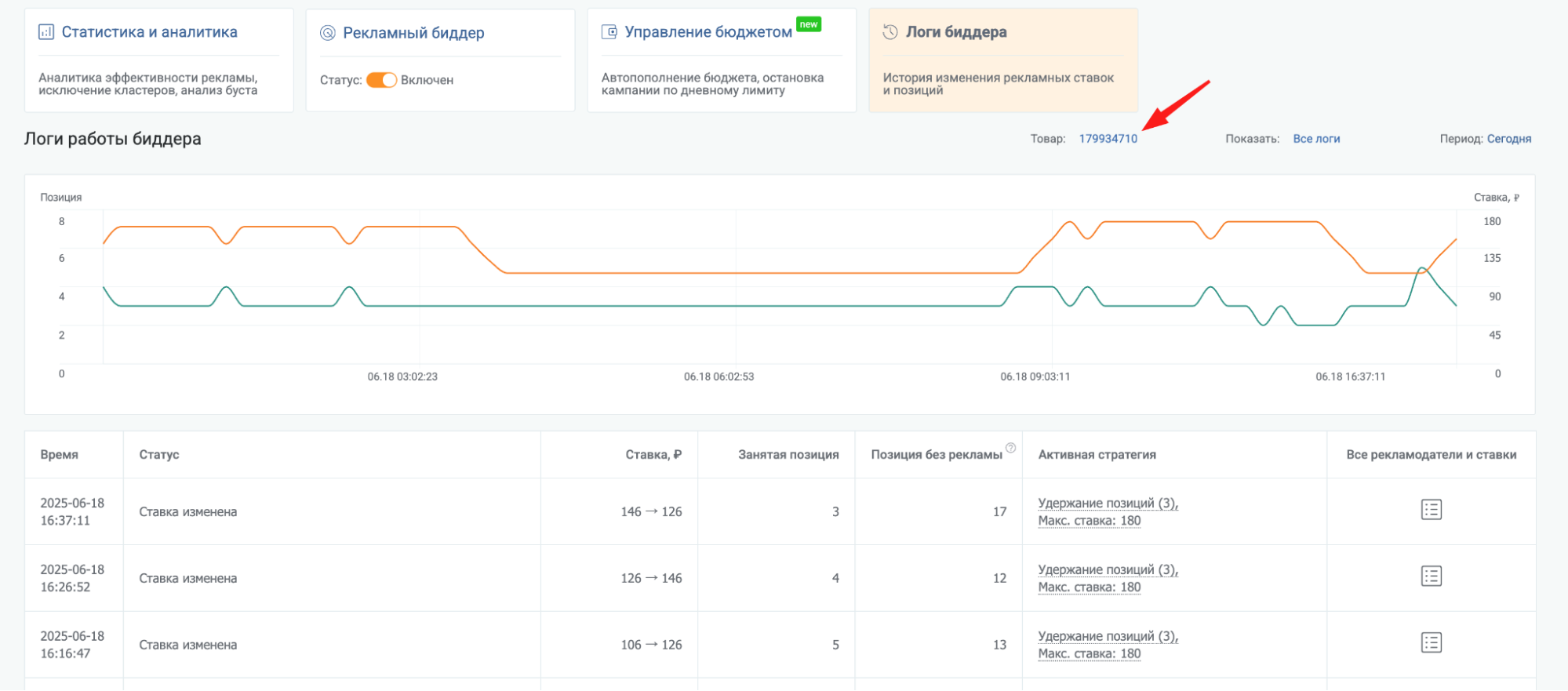Viewport: 1568px width, 691px height.
Task: Click strategy link in 16:37:11 row
Action: pyautogui.click(x=1108, y=512)
